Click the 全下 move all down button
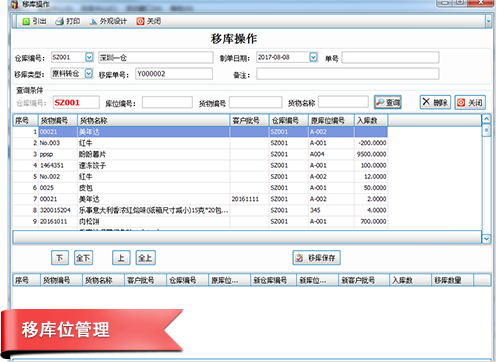The height and width of the screenshot is (362, 498). click(83, 258)
